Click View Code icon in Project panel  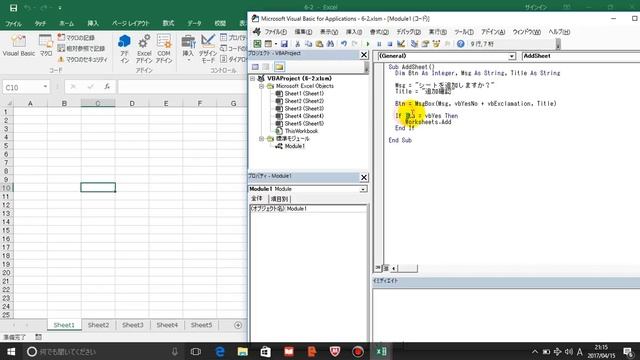click(x=255, y=67)
